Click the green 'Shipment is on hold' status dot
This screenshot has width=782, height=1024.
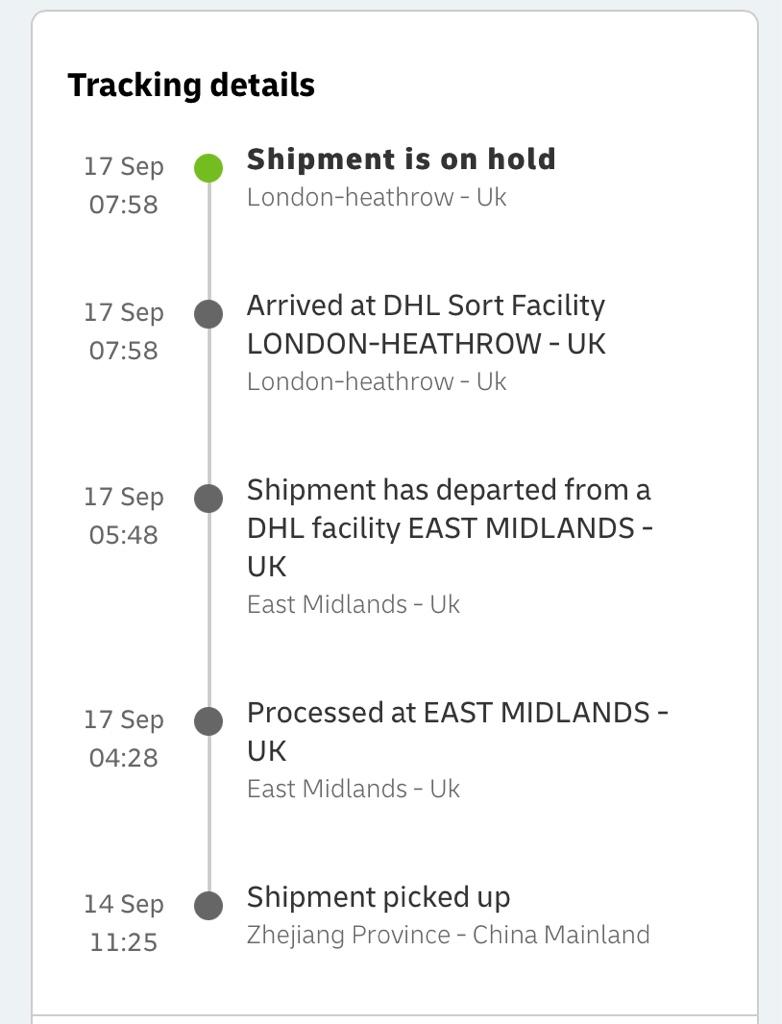pyautogui.click(x=208, y=168)
